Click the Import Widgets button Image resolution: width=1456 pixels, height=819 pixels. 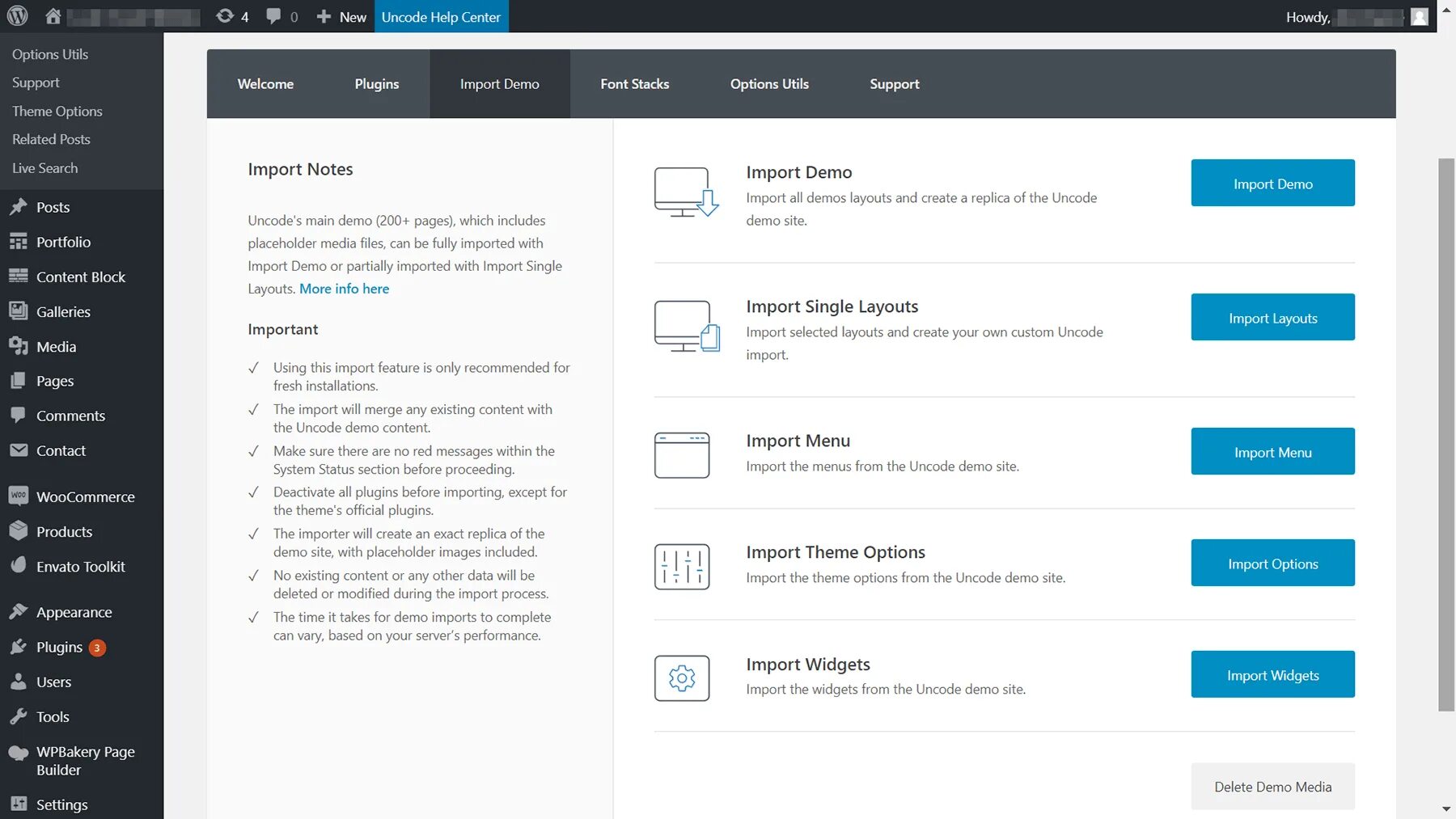1272,675
